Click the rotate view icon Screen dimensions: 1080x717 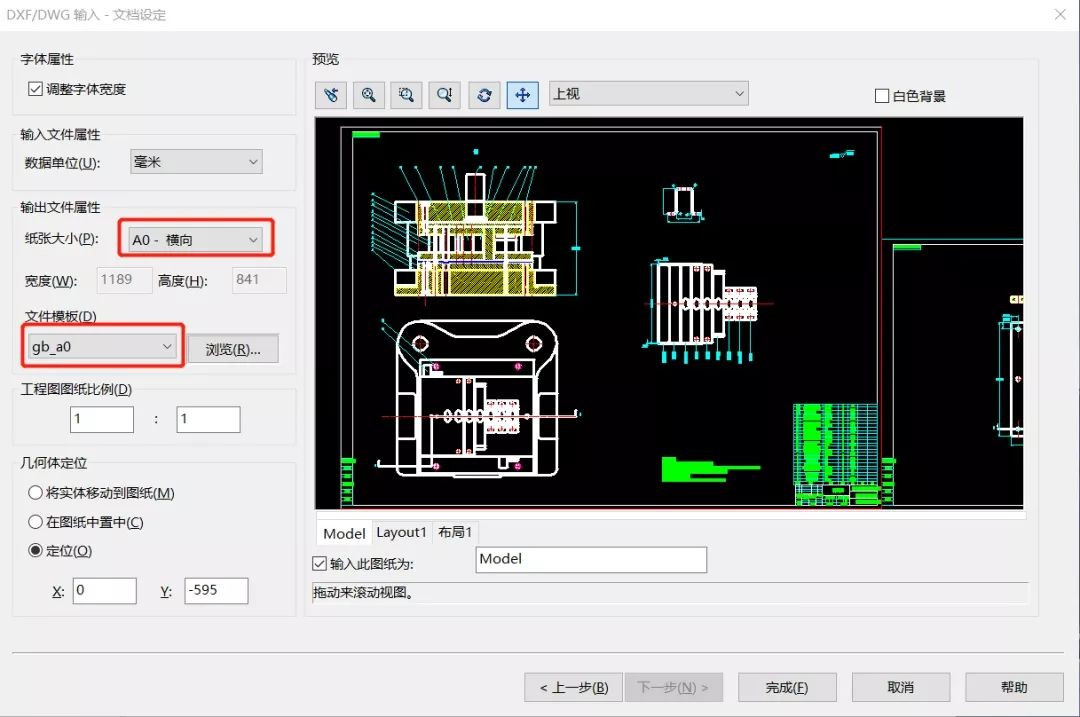coord(484,95)
